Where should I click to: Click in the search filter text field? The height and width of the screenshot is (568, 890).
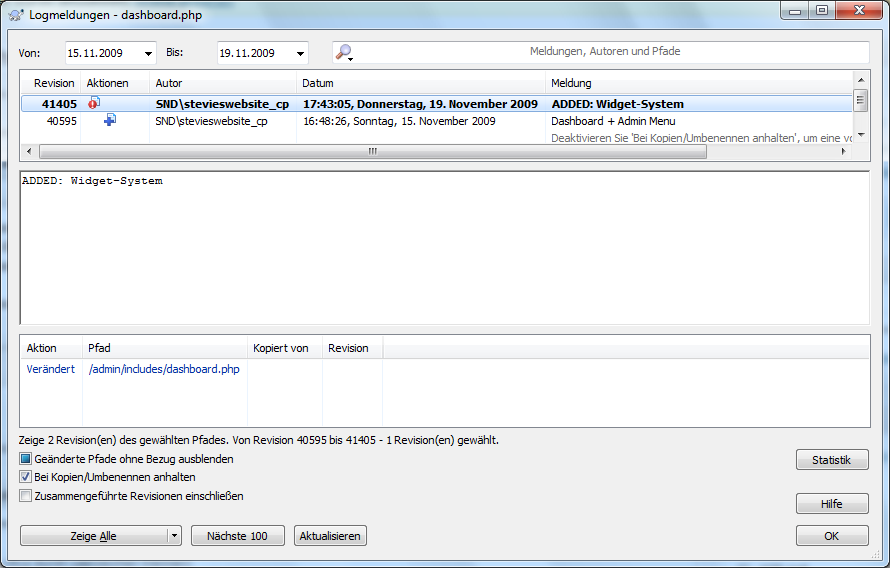(x=610, y=52)
